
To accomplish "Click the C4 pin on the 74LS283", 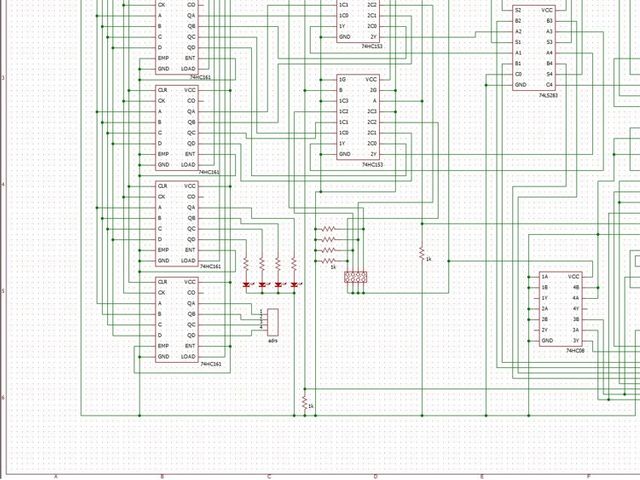I will click(549, 85).
